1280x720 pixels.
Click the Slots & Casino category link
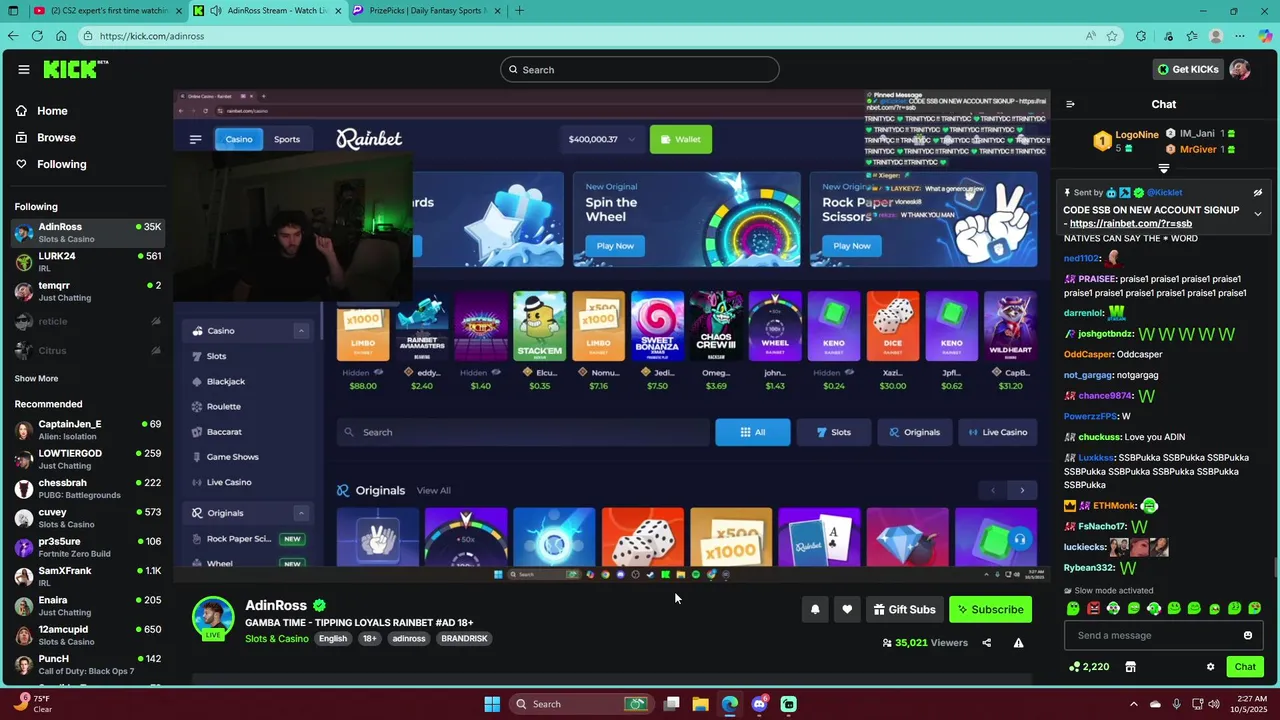[x=277, y=639]
